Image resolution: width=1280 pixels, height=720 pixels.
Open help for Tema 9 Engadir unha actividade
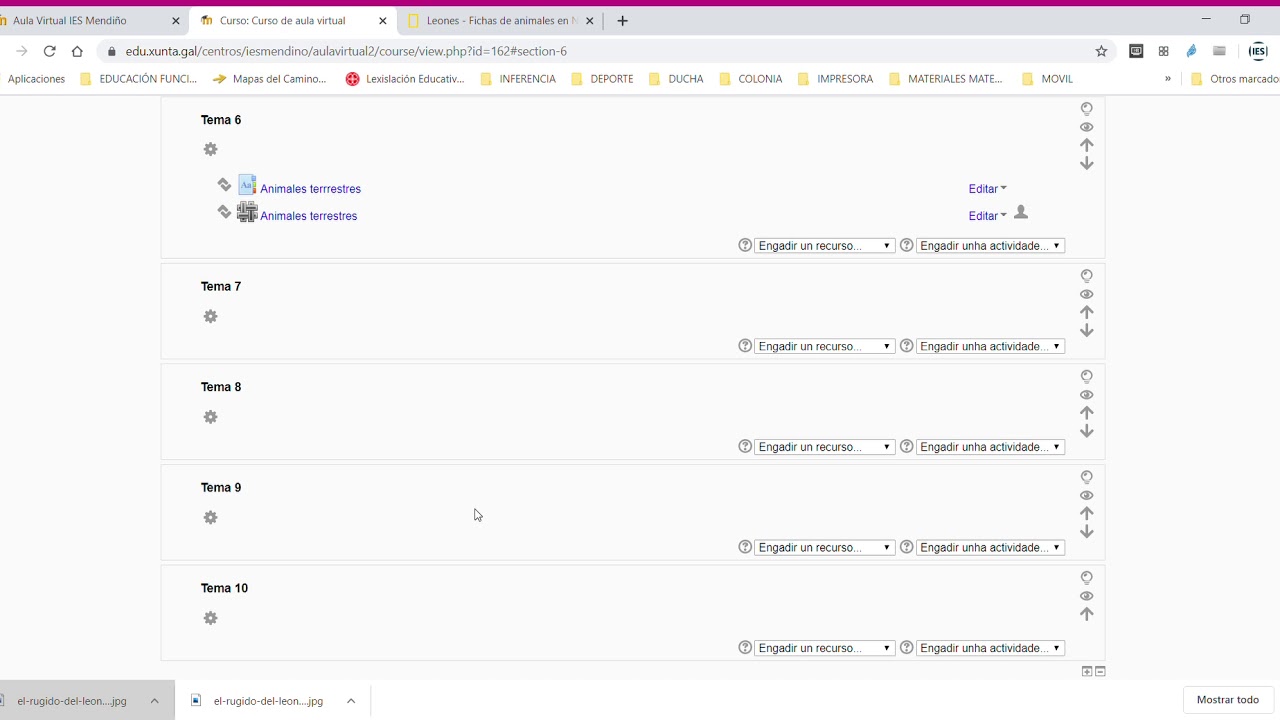pyautogui.click(x=907, y=547)
